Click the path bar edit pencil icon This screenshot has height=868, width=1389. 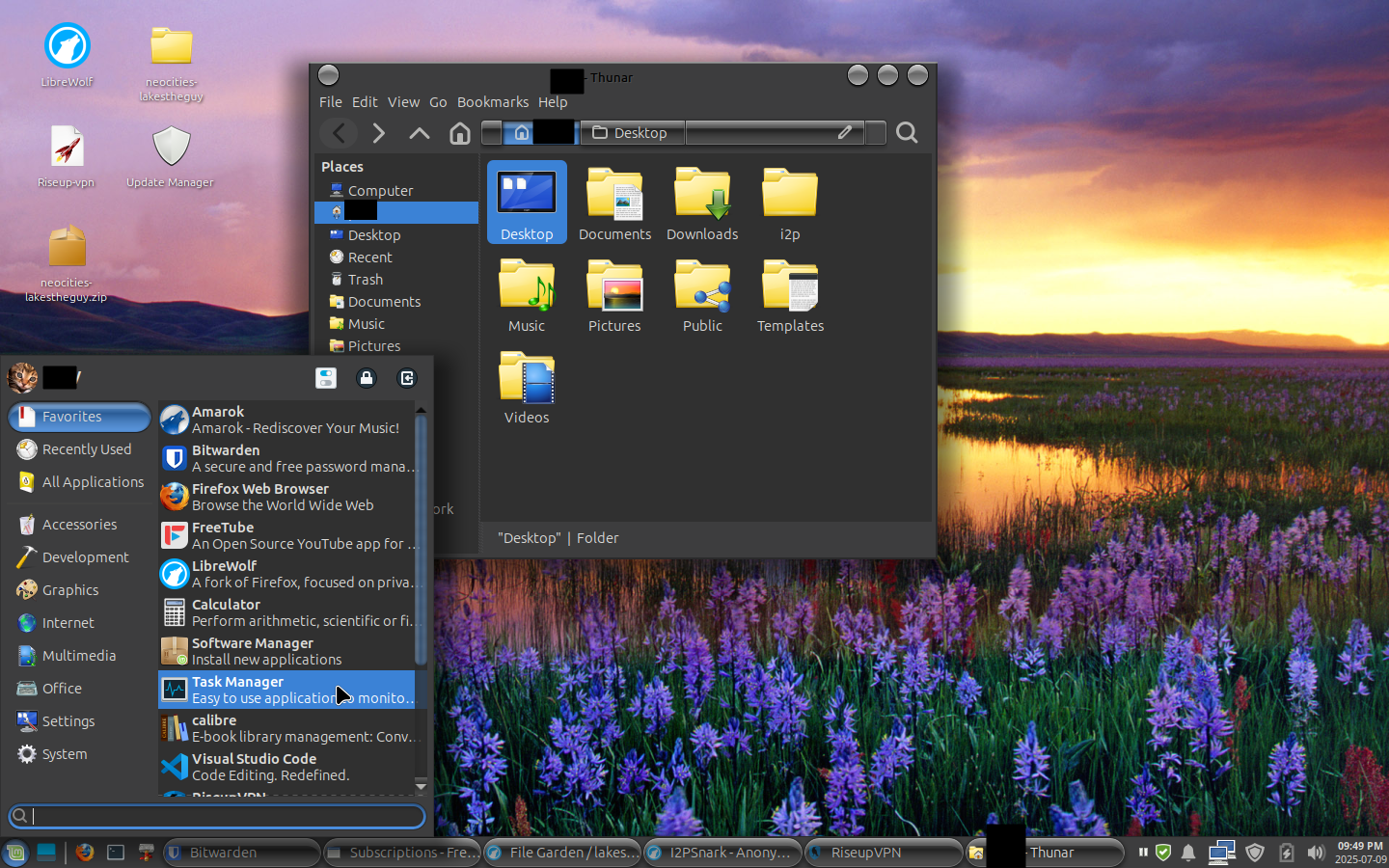point(845,132)
